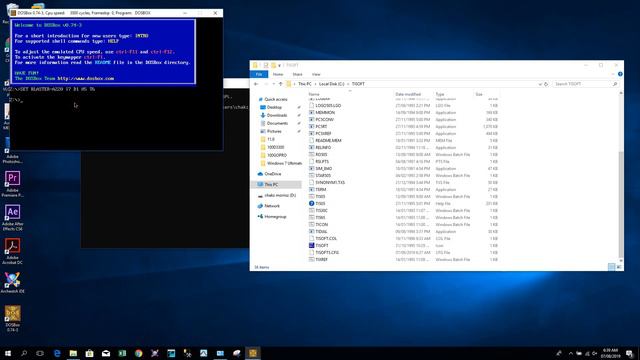Open the View ribbon tab
The height and width of the screenshot is (360, 640).
click(x=316, y=74)
